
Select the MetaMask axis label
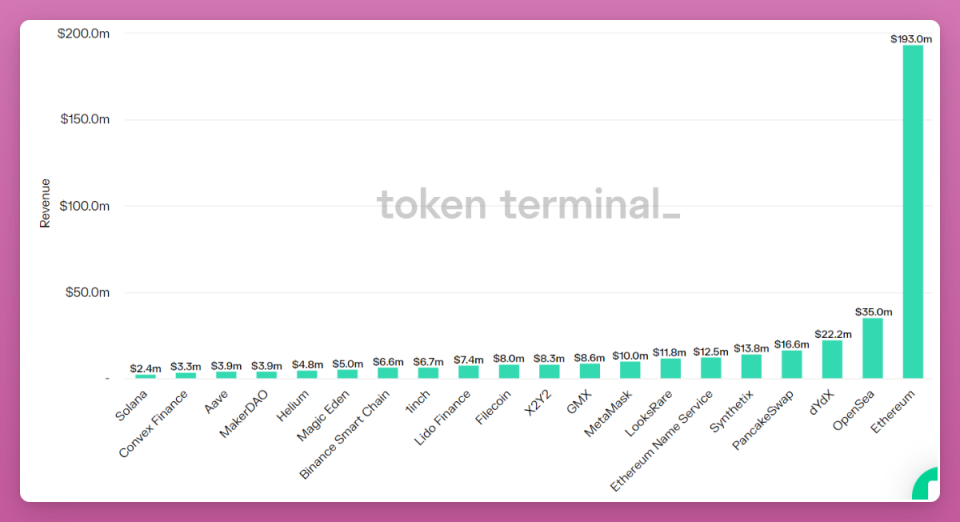tap(608, 414)
